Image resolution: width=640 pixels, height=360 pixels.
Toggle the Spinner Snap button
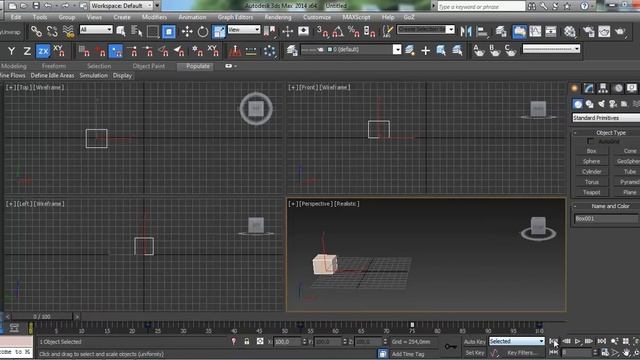tap(369, 31)
